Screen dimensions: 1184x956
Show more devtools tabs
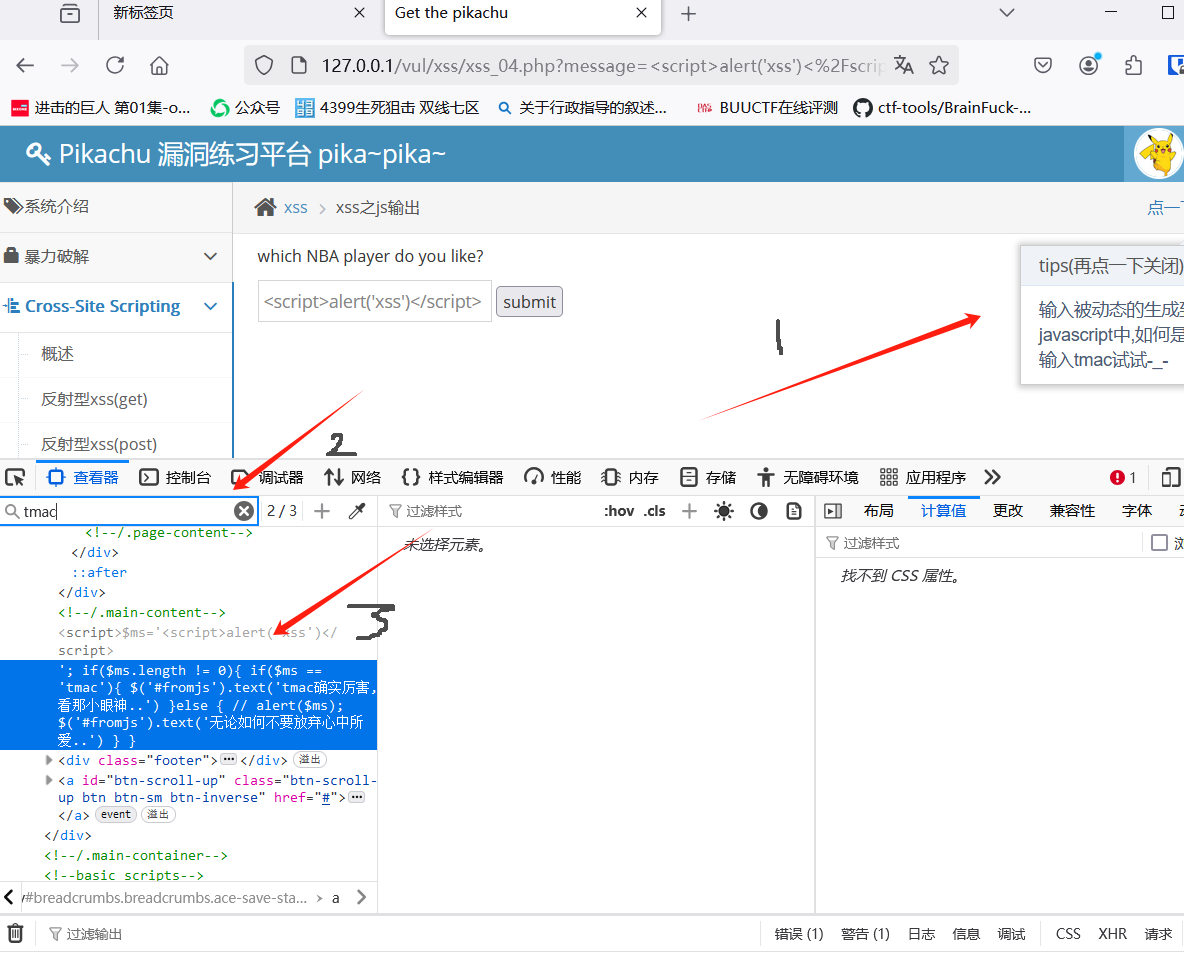992,477
